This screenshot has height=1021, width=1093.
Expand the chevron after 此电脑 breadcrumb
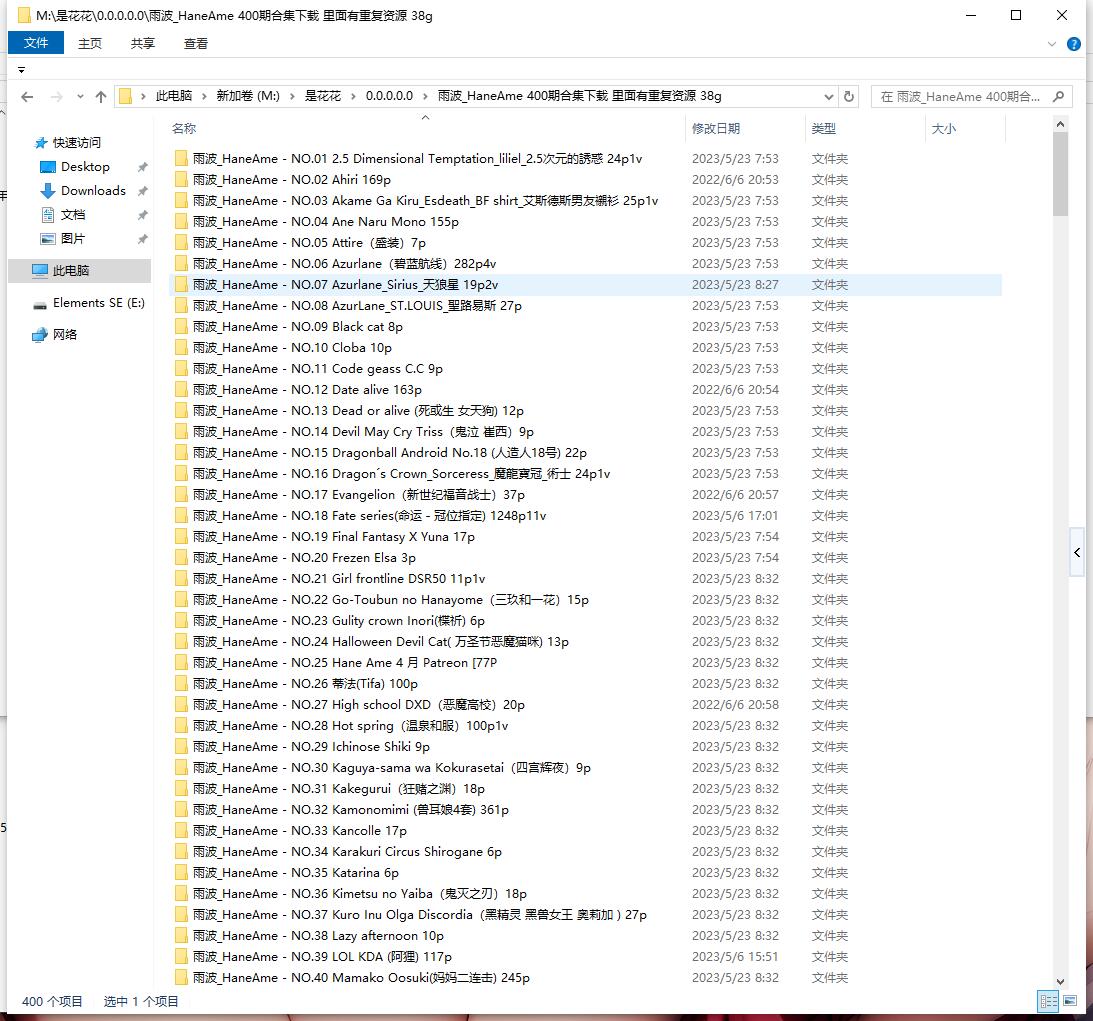tap(204, 96)
